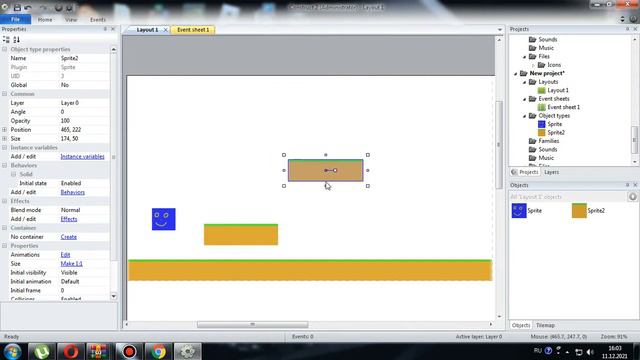
Task: Collapse the Behaviors section
Action: 4,165
